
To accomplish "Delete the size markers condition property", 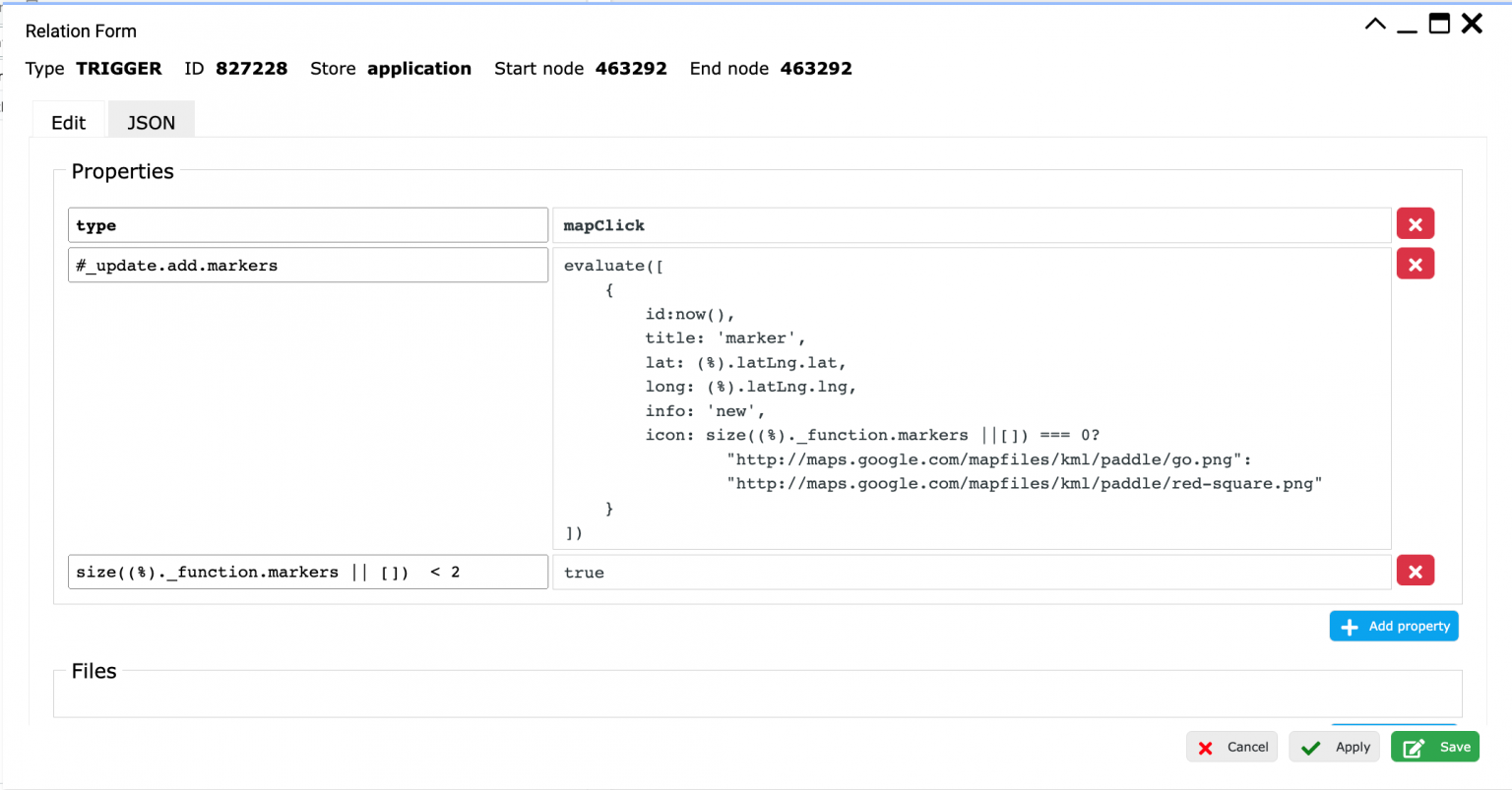I will (x=1415, y=571).
